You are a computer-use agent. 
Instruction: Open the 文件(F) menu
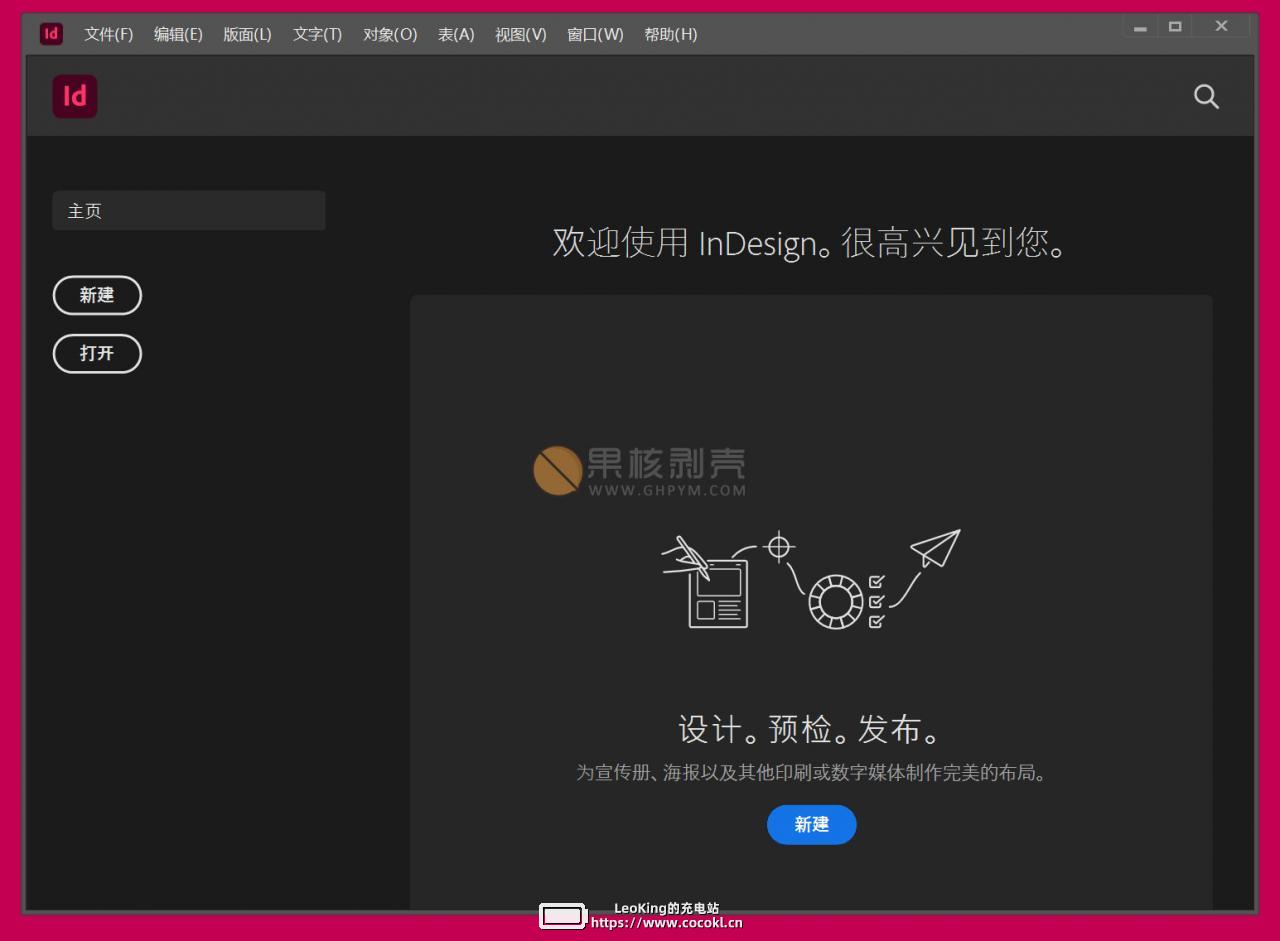pyautogui.click(x=109, y=34)
